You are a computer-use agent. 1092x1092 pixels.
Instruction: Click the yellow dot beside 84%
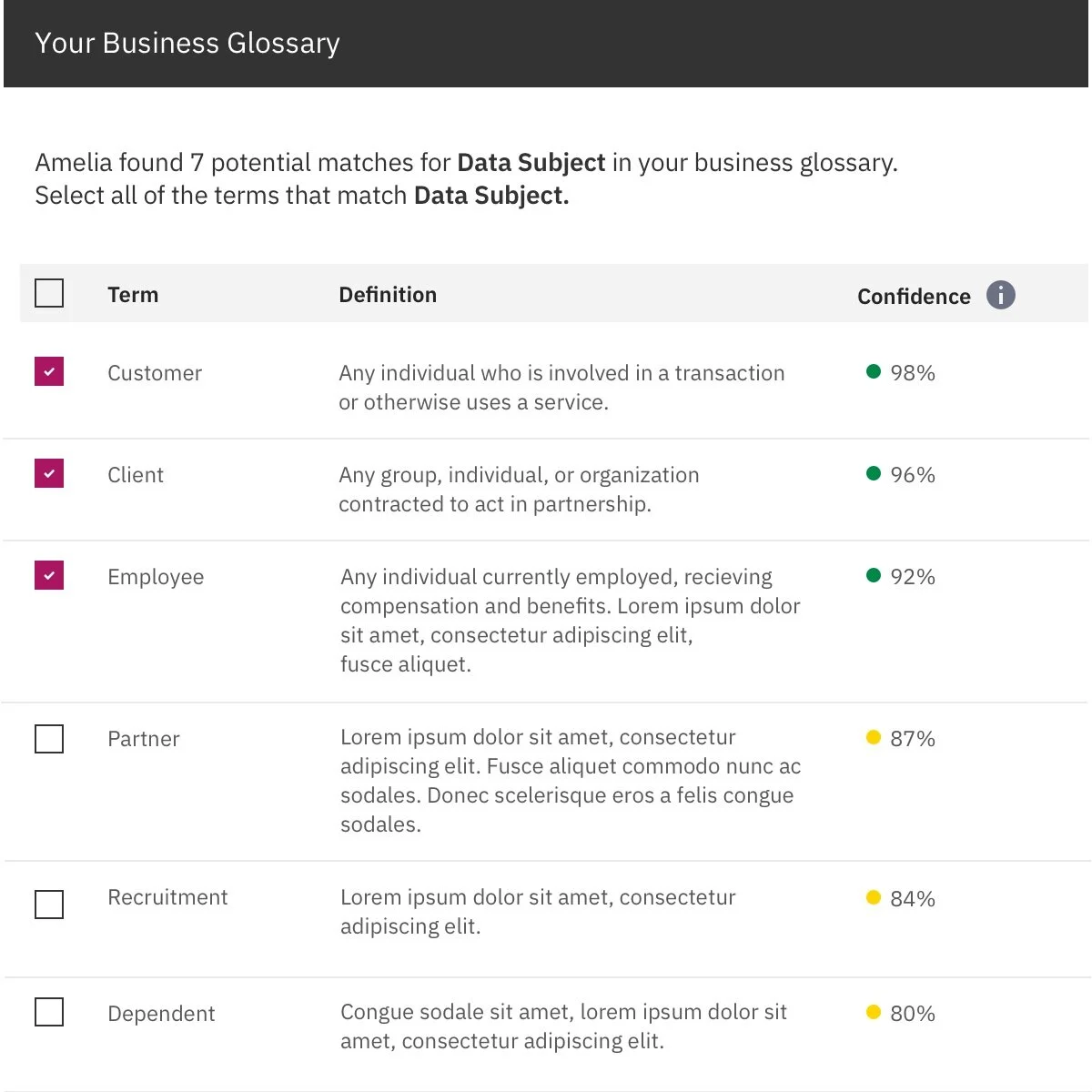click(x=874, y=897)
